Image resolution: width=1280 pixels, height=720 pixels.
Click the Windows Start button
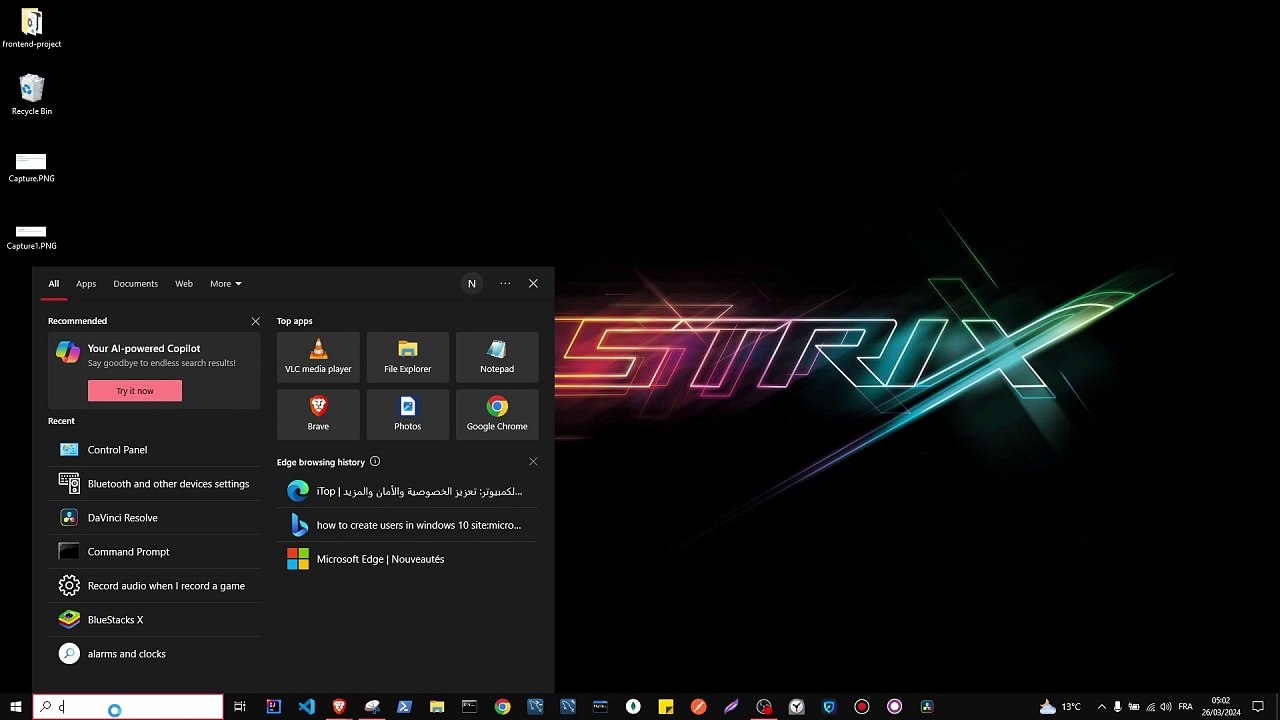16,707
